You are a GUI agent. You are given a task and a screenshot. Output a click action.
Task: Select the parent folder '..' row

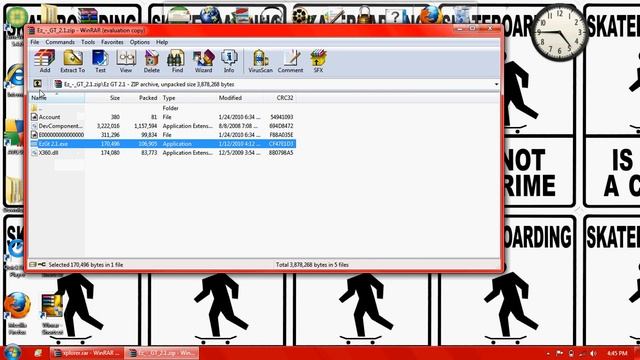click(162, 108)
